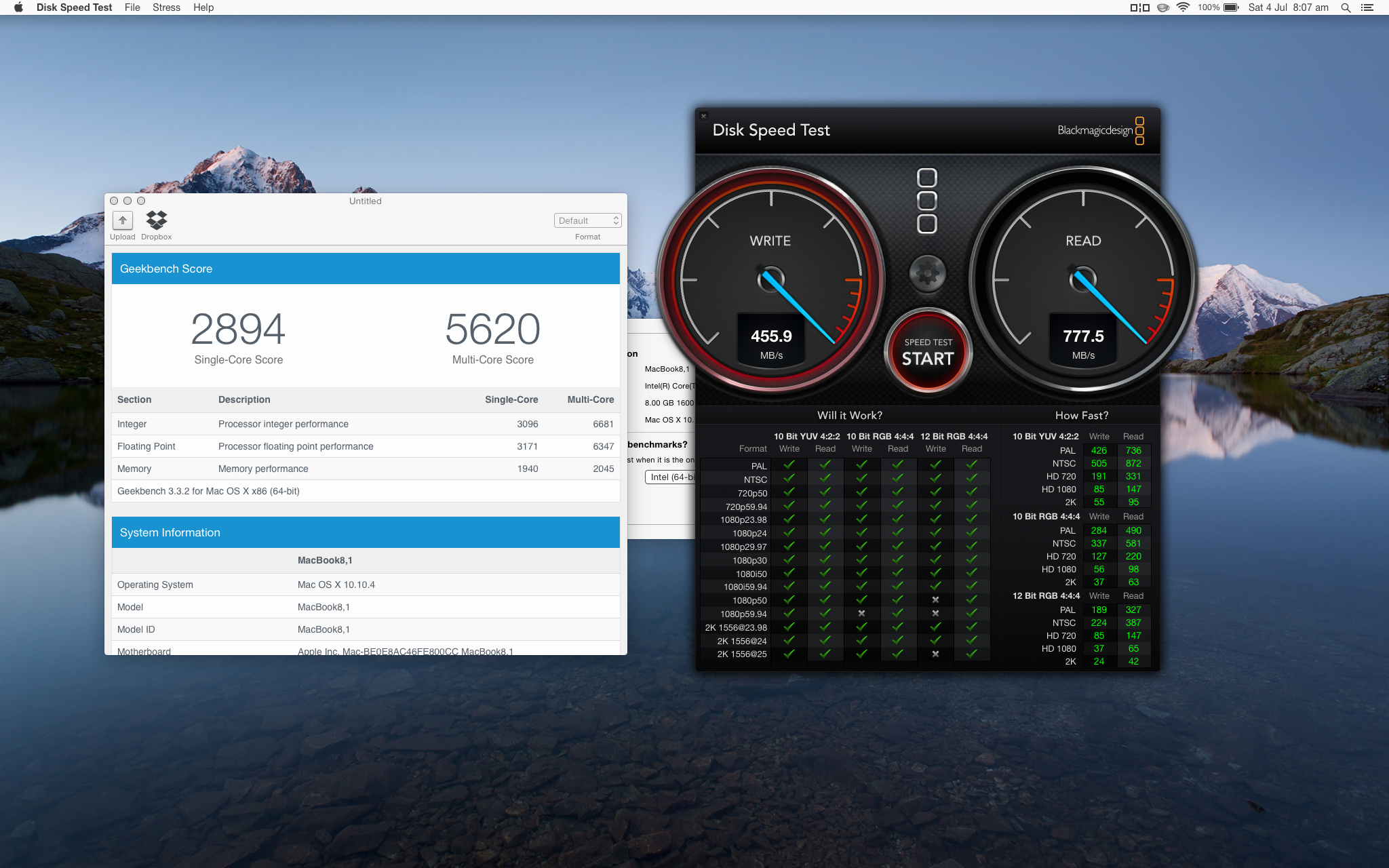Click the Section column header

[x=134, y=399]
